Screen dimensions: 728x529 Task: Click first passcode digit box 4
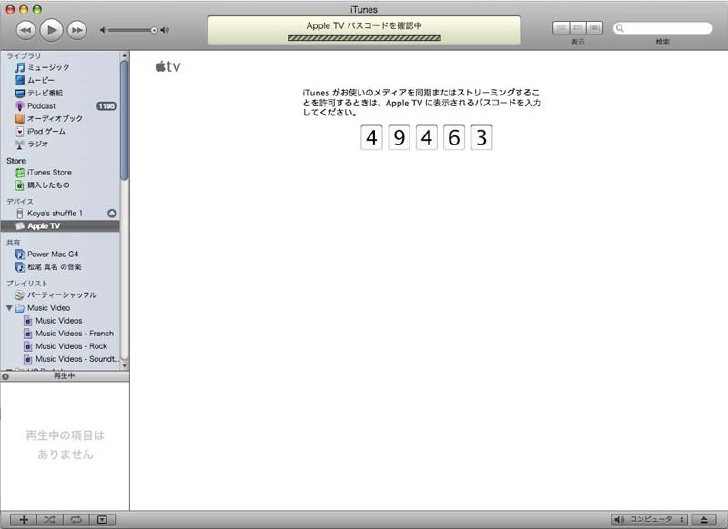(371, 137)
